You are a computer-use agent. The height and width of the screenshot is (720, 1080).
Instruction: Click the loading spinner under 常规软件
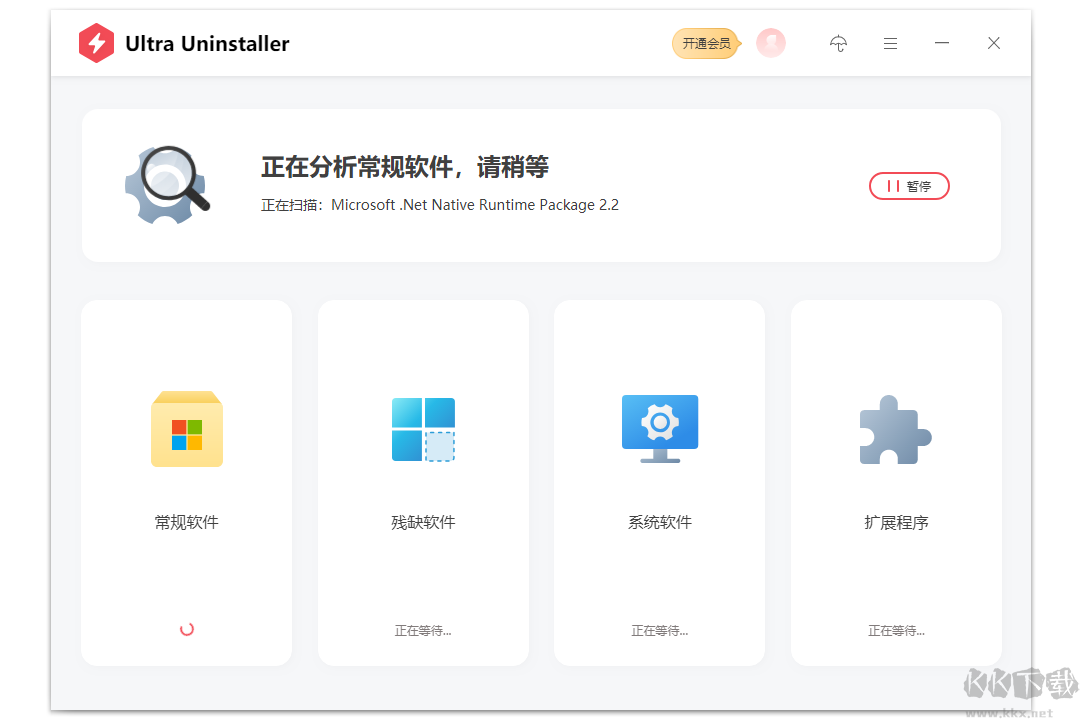(x=186, y=629)
